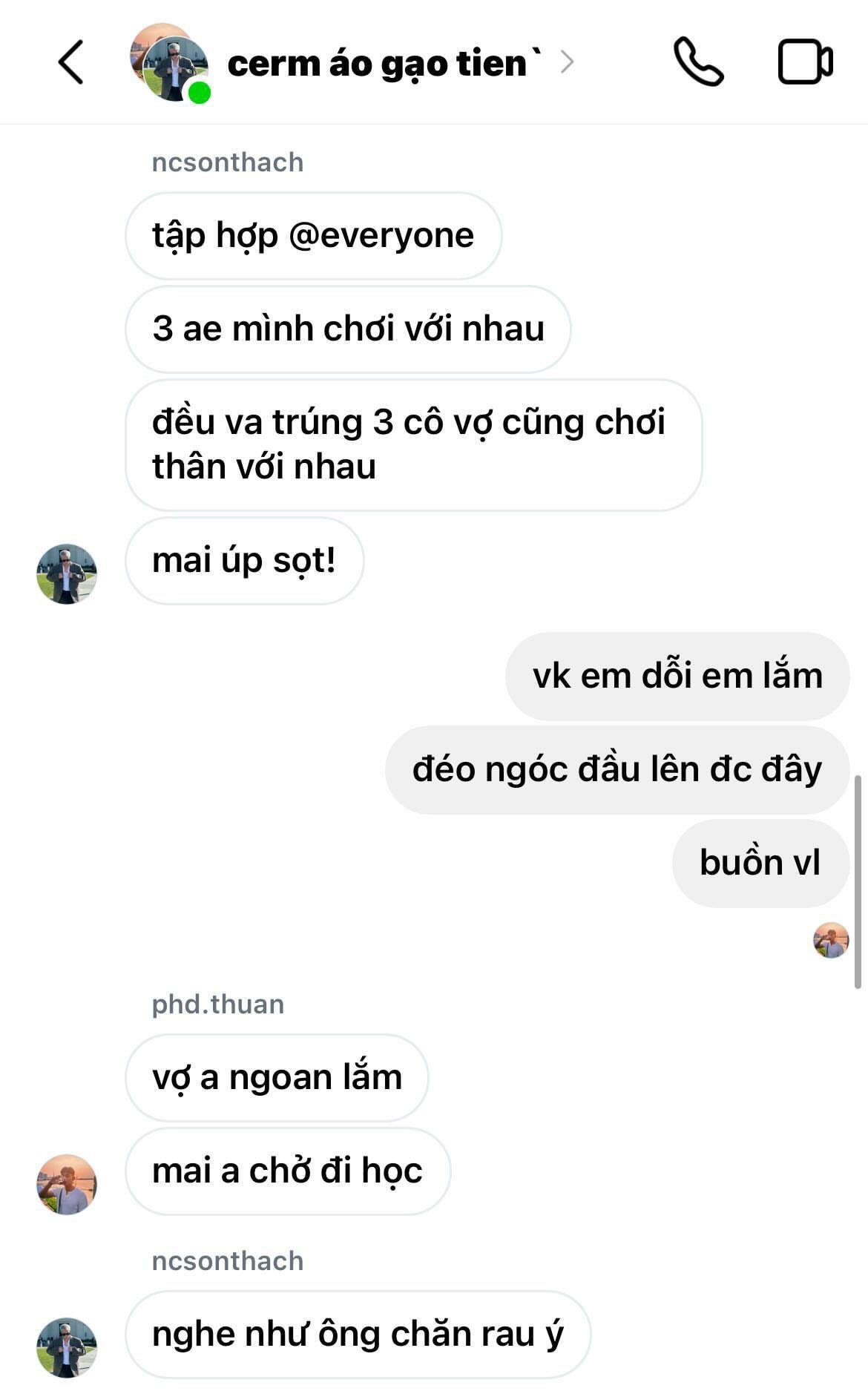Select the message 'vợ a ngoan lắm'
Screen dimensions: 868x1391
277,1077
